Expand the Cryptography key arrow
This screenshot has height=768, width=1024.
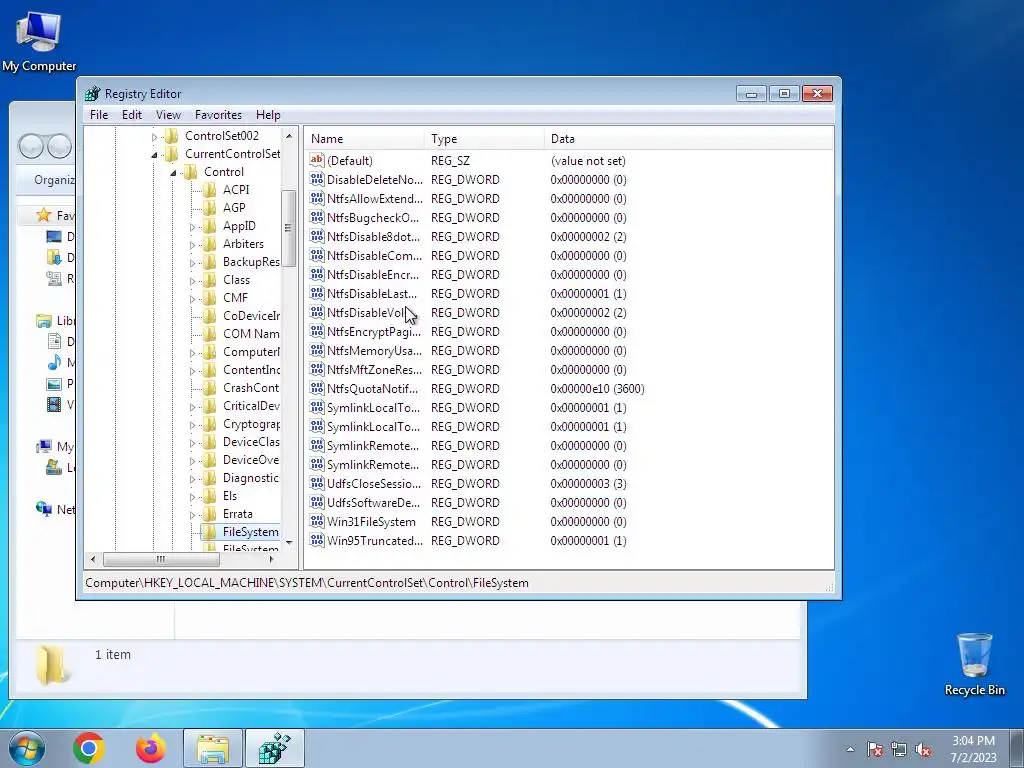[192, 425]
